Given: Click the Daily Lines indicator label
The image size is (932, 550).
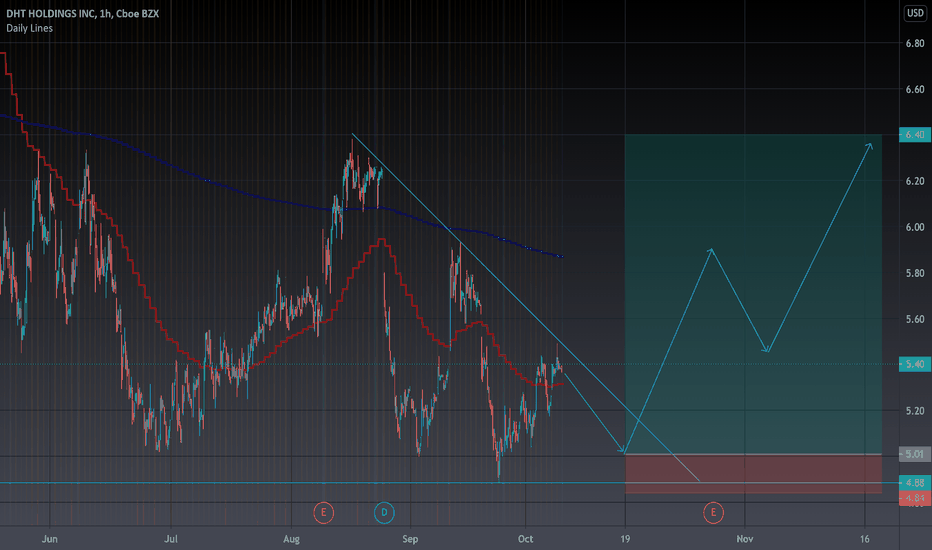Looking at the screenshot, I should (x=29, y=28).
